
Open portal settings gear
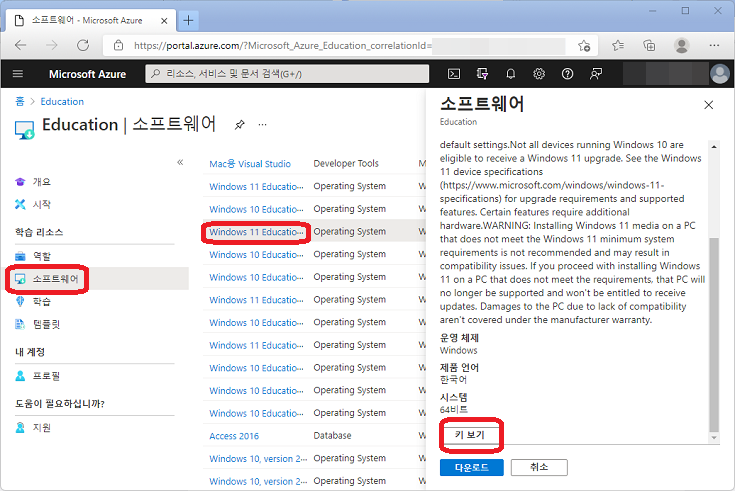539,74
